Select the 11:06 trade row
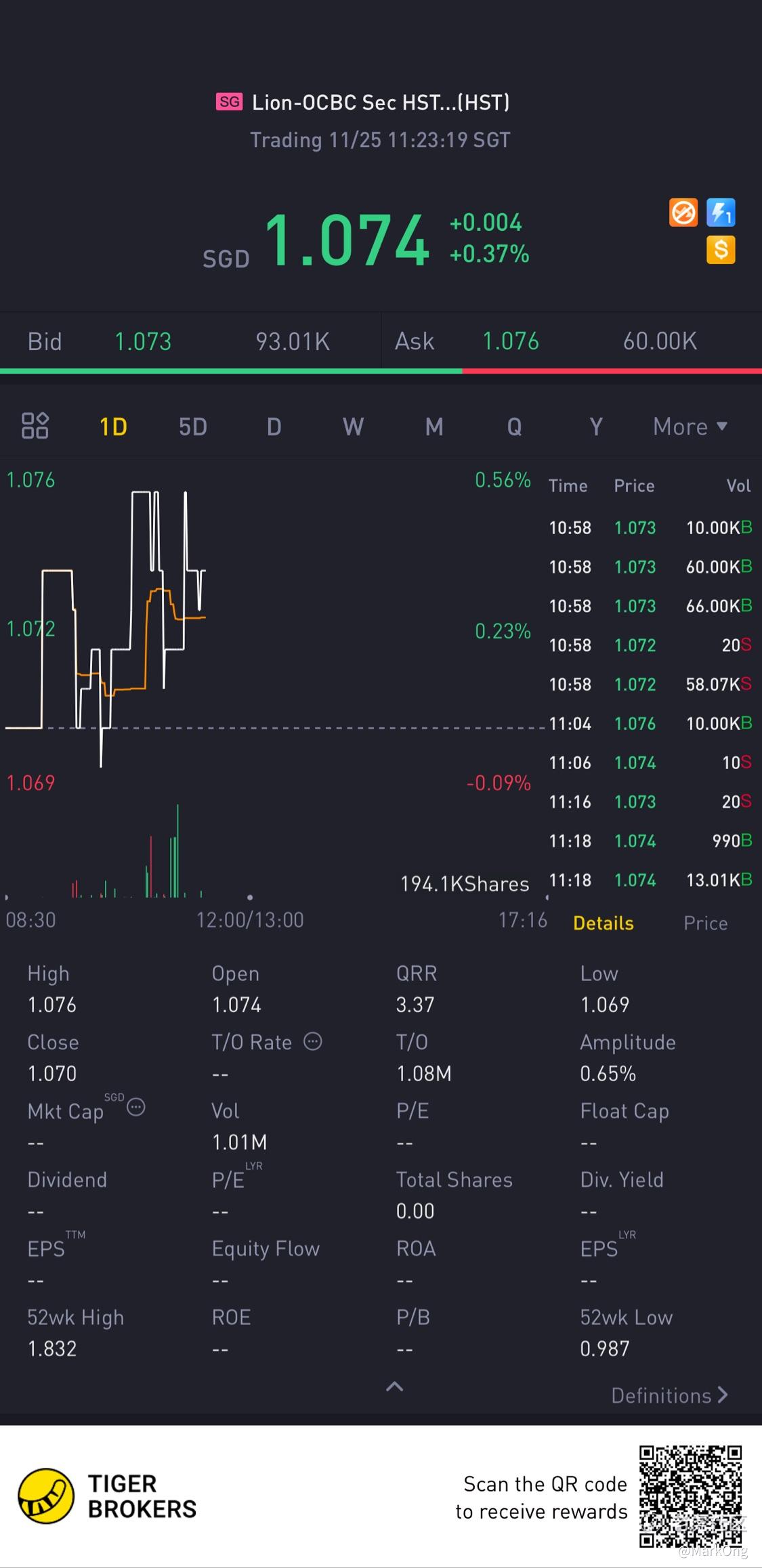This screenshot has height=1568, width=762. click(x=650, y=762)
